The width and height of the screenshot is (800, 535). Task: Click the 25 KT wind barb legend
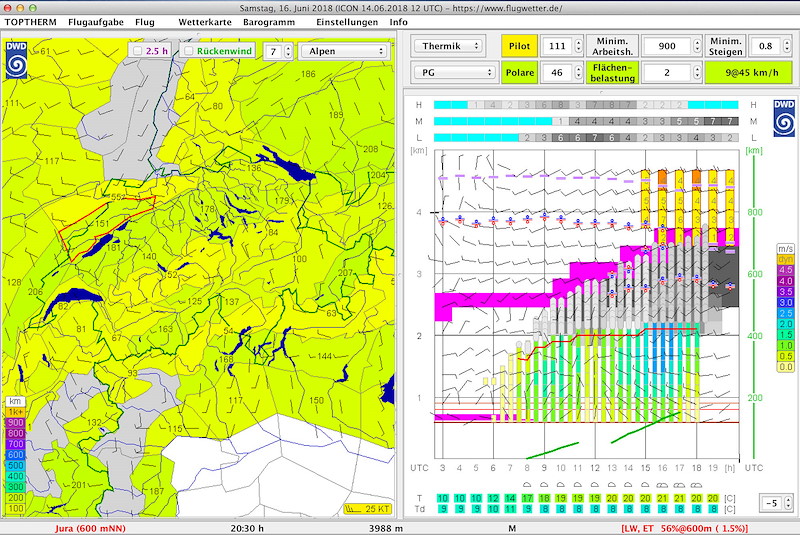coord(368,509)
